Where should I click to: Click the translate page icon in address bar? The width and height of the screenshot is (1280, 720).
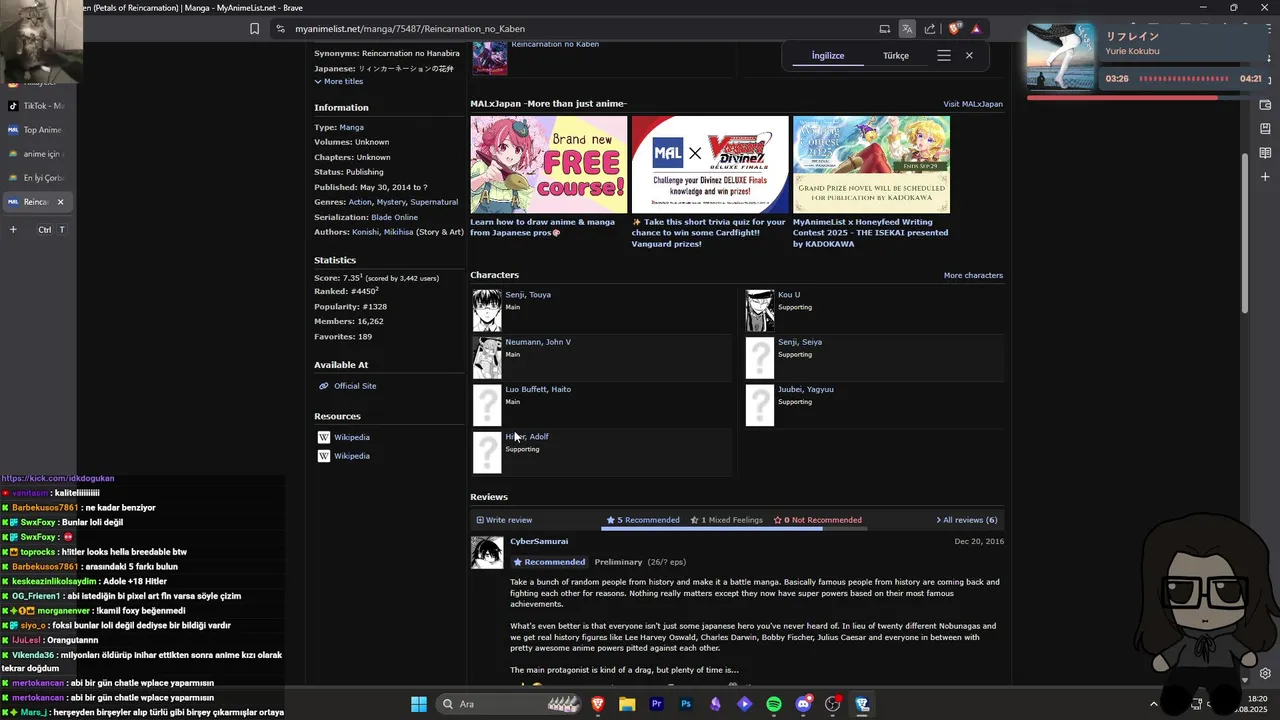pos(907,29)
